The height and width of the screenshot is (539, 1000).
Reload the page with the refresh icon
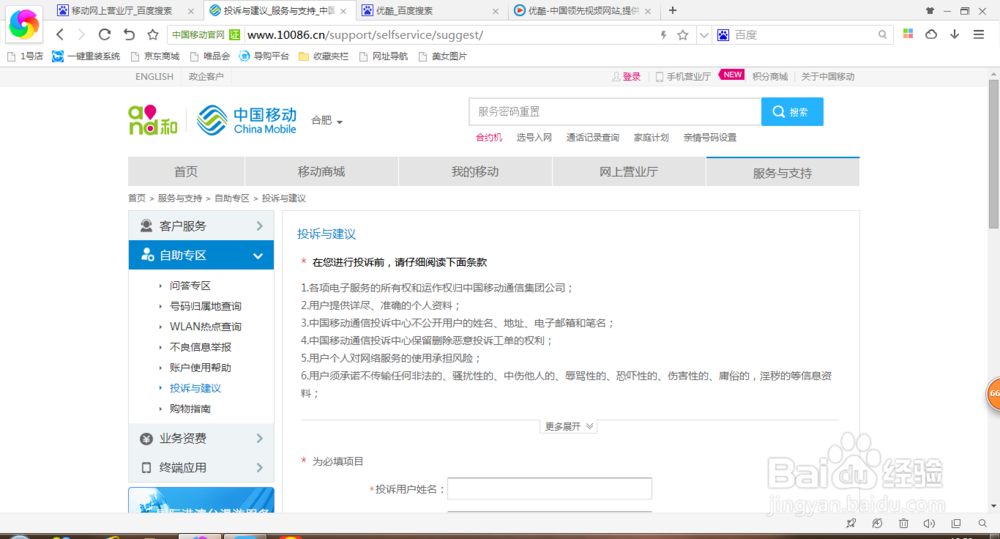click(105, 34)
